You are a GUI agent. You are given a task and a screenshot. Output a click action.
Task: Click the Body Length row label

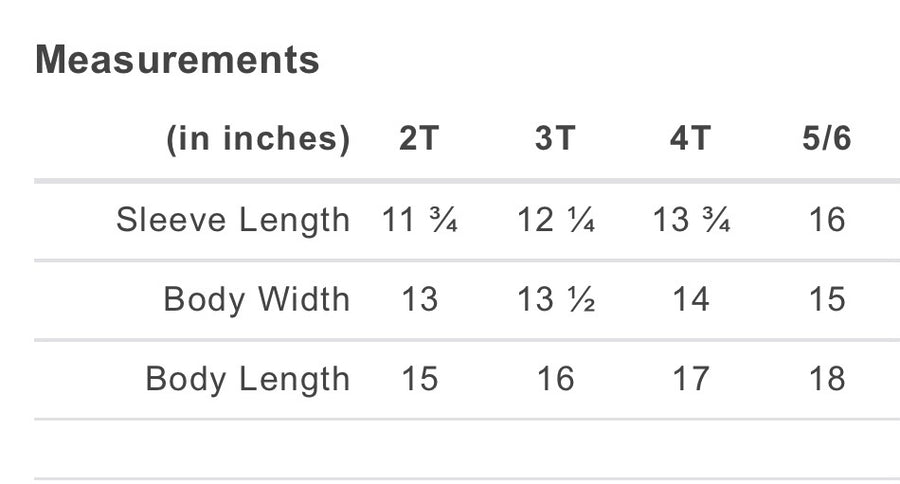(x=247, y=380)
